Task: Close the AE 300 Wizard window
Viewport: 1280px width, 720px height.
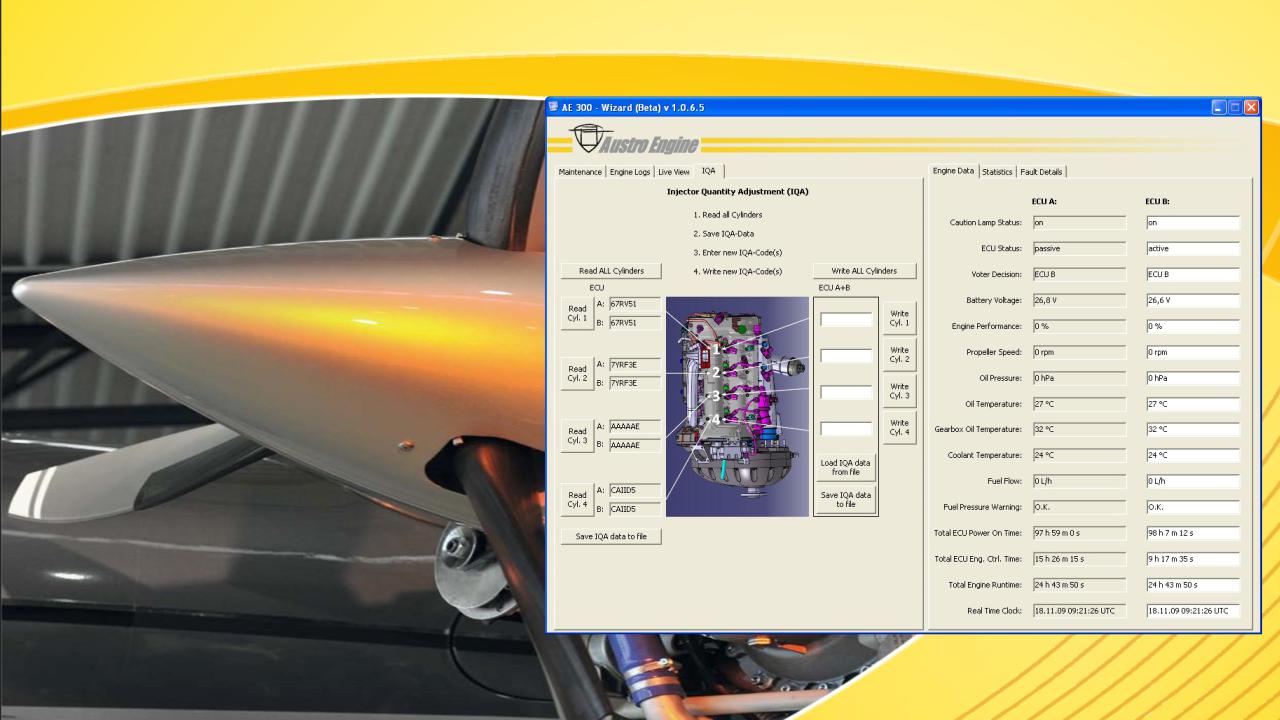Action: pos(1251,107)
